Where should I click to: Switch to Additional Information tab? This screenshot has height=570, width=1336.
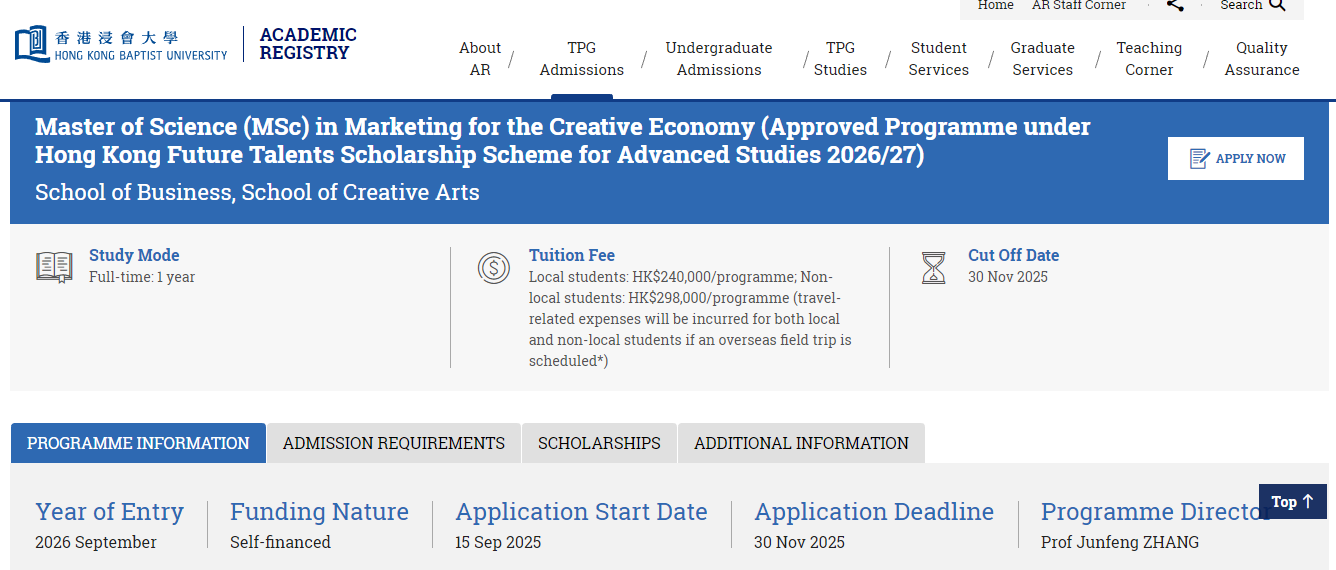[x=801, y=443]
